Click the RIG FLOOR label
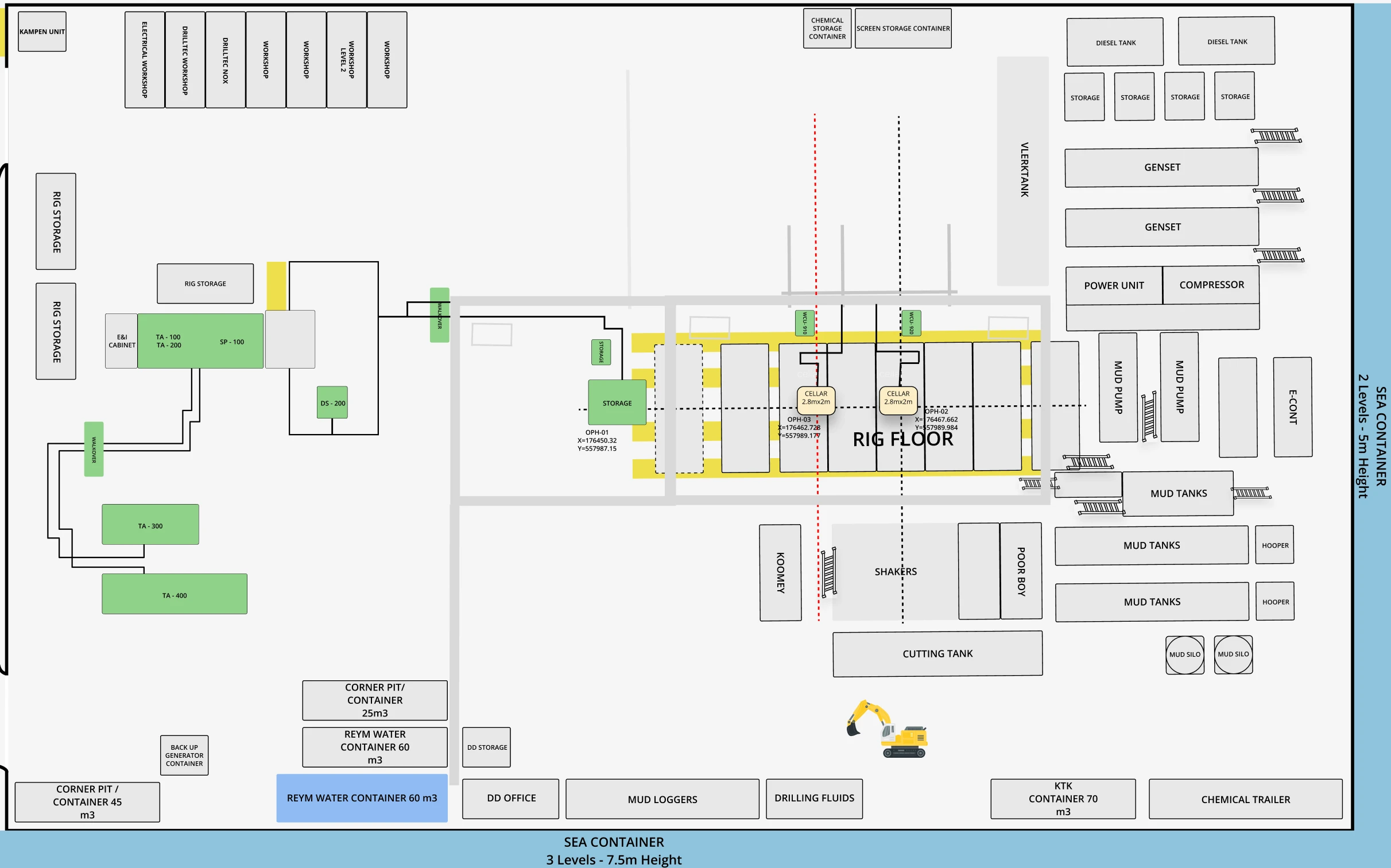 tap(902, 440)
